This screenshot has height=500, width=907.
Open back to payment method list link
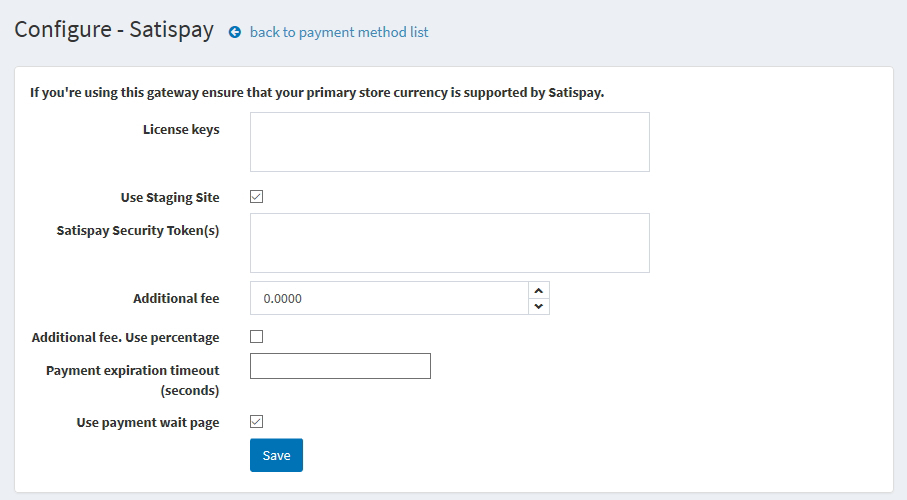pos(339,32)
